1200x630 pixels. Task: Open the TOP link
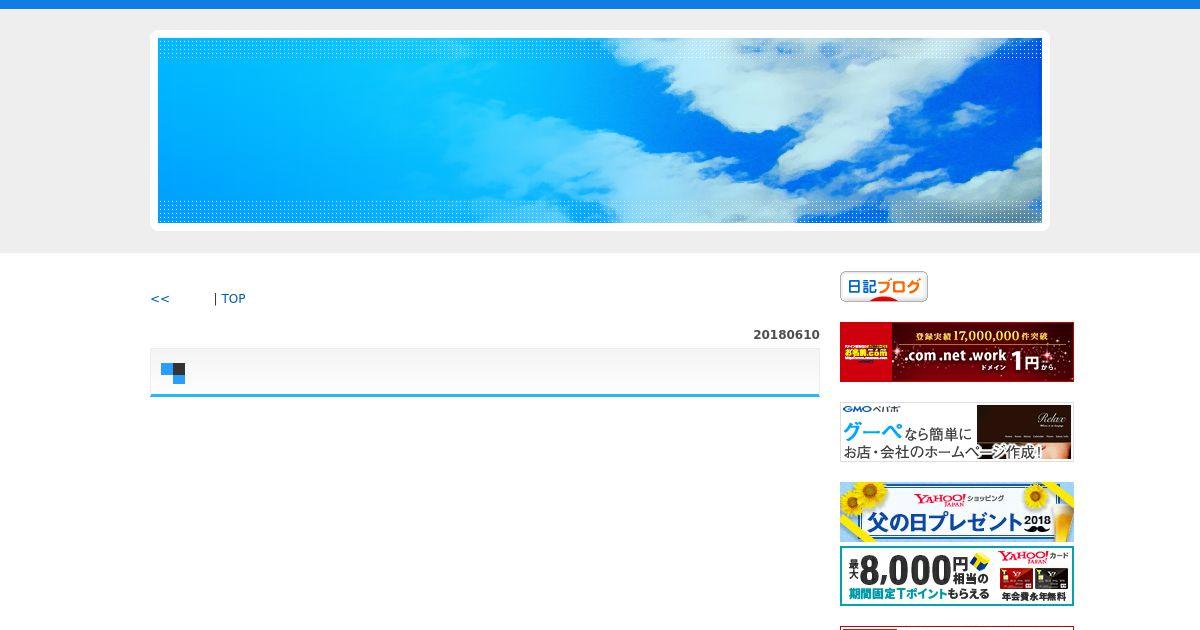click(x=233, y=298)
